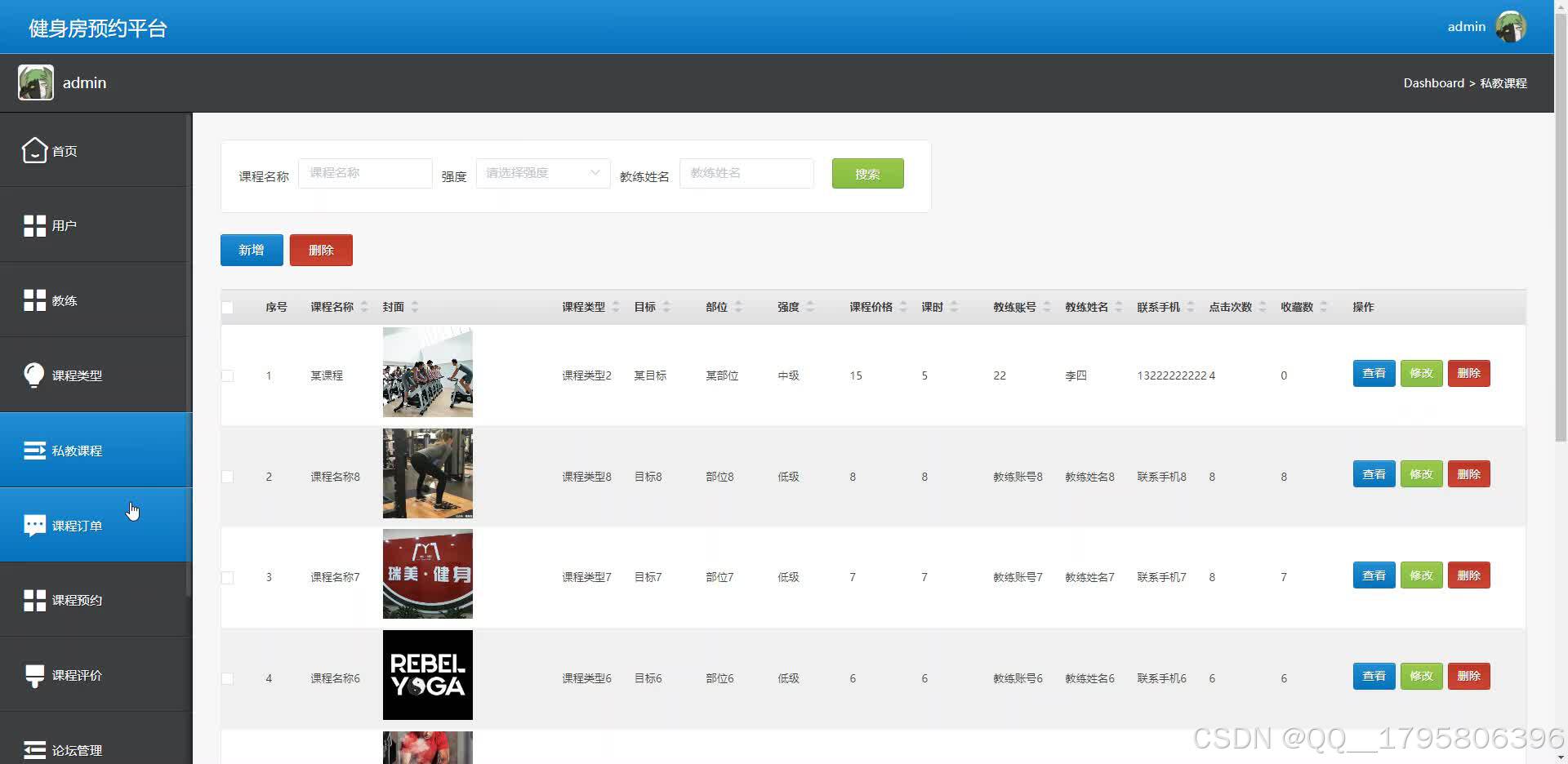Click the blue 新增 button
Screen dimensions: 1568x764
tap(252, 250)
